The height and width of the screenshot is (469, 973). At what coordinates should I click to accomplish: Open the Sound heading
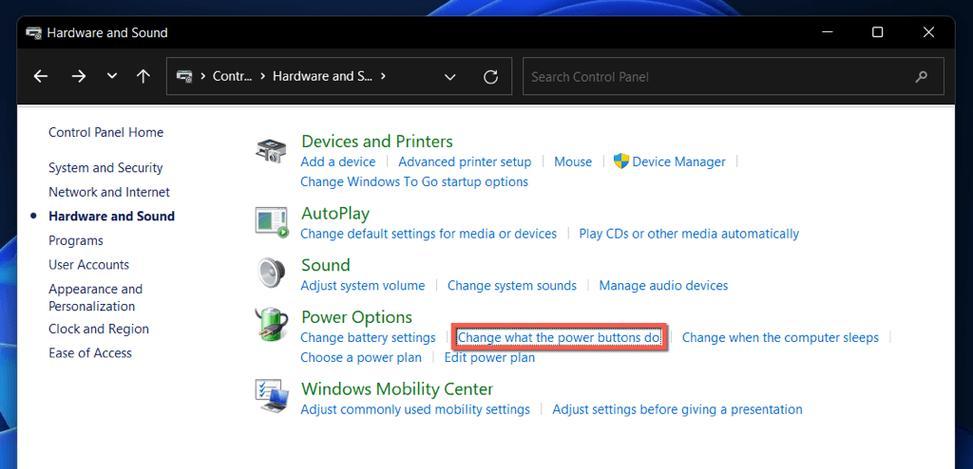325,265
